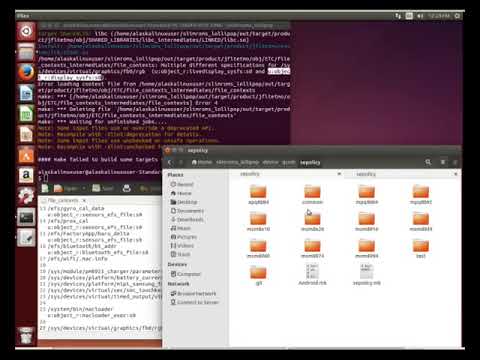Screen dimensions: 480x360
Task: Select the file_contexts tab in gedit
Action: tap(63, 200)
